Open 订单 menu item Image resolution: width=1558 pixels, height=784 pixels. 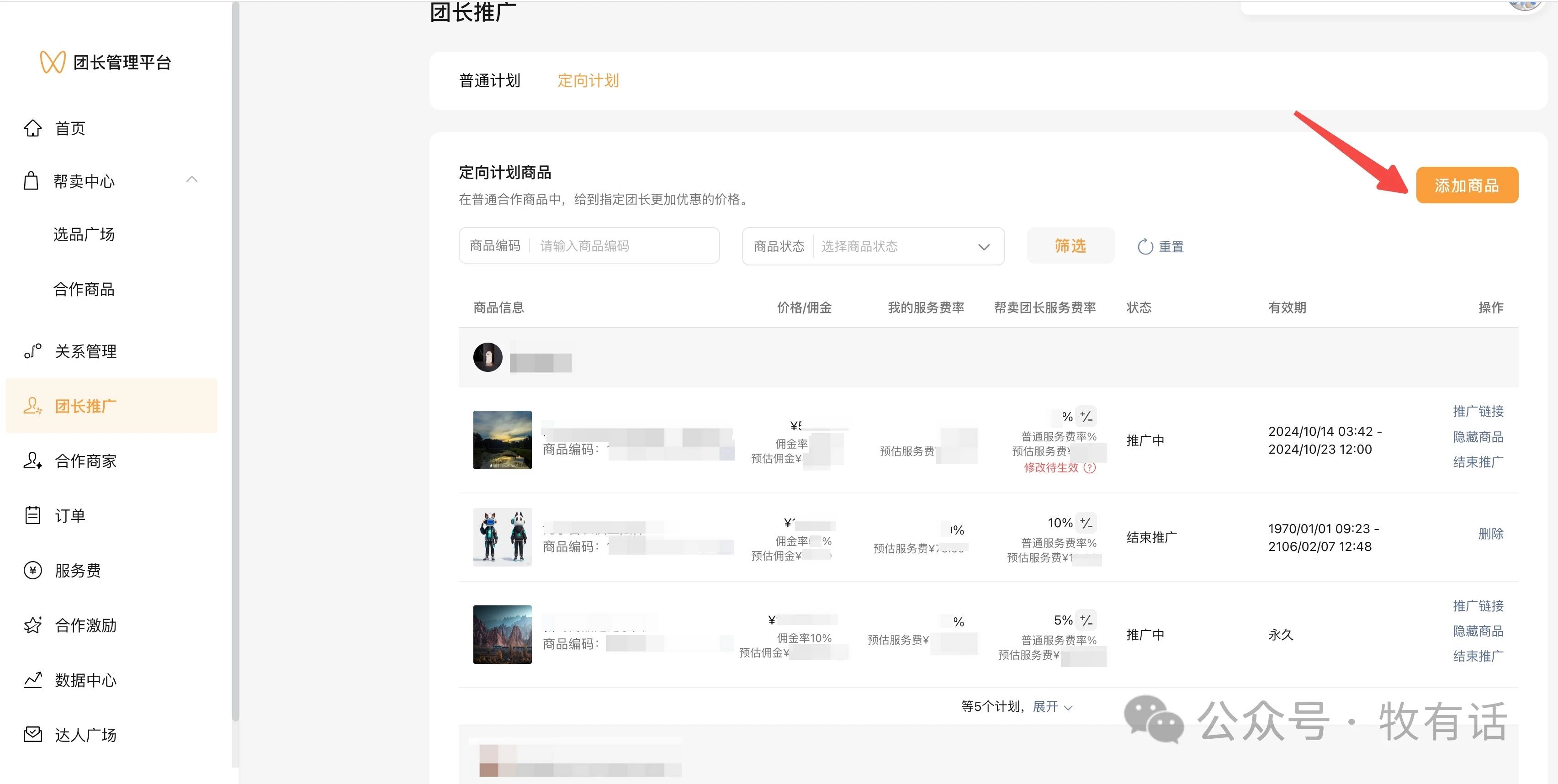(x=70, y=515)
